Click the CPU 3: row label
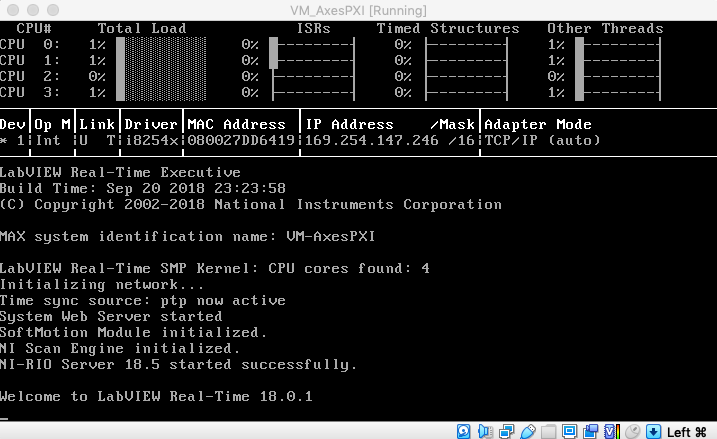 30,92
